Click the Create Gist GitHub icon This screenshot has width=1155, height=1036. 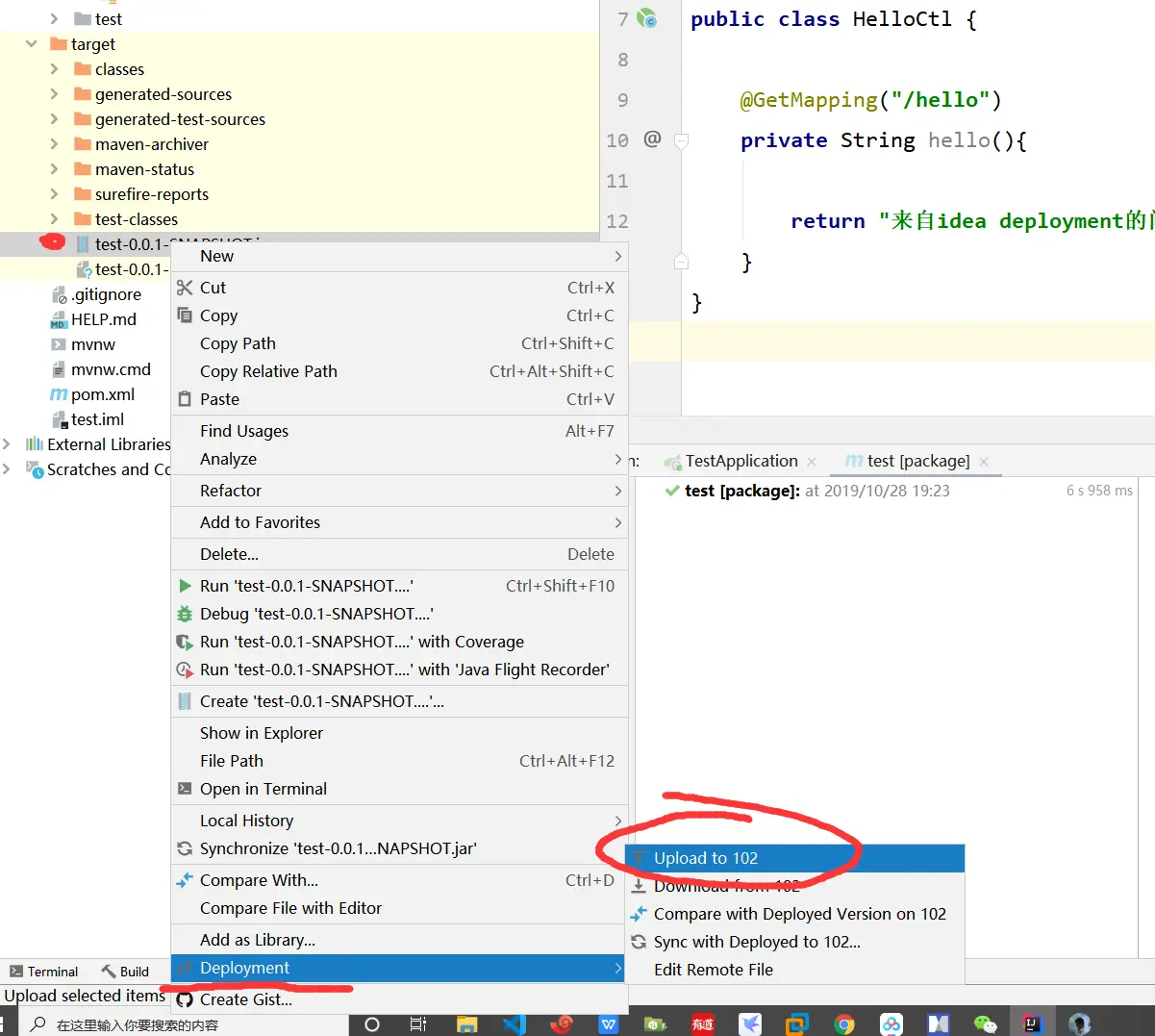pyautogui.click(x=185, y=999)
